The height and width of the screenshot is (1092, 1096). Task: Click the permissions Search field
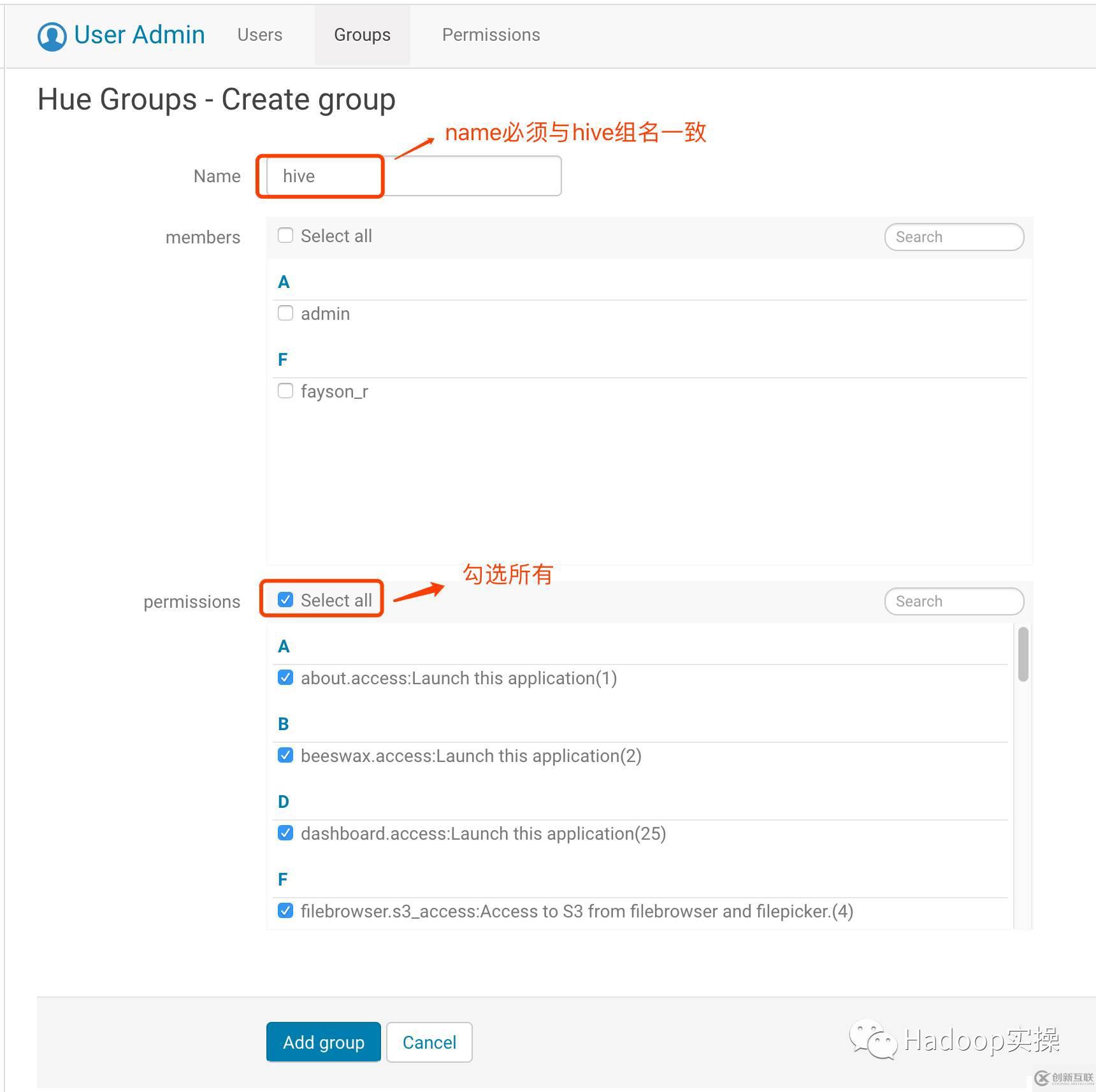click(953, 601)
